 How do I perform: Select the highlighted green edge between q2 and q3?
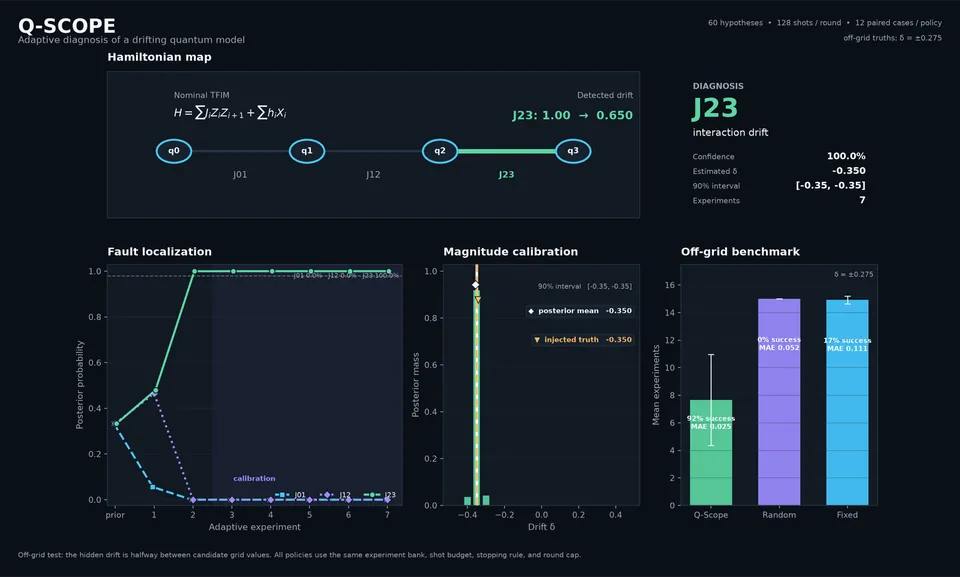[x=506, y=151]
